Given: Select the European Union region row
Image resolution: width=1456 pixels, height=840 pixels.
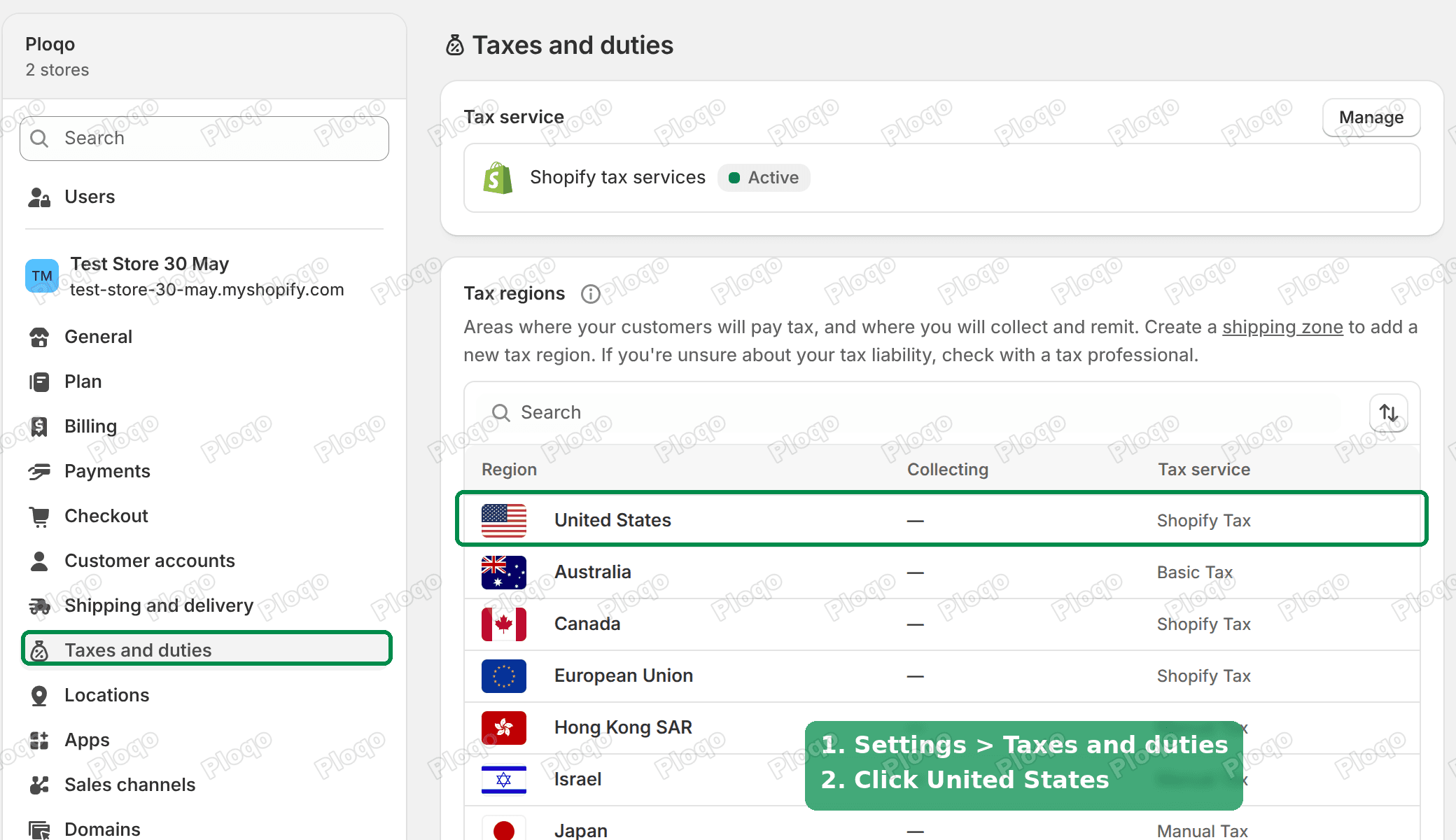Looking at the screenshot, I should (x=941, y=676).
